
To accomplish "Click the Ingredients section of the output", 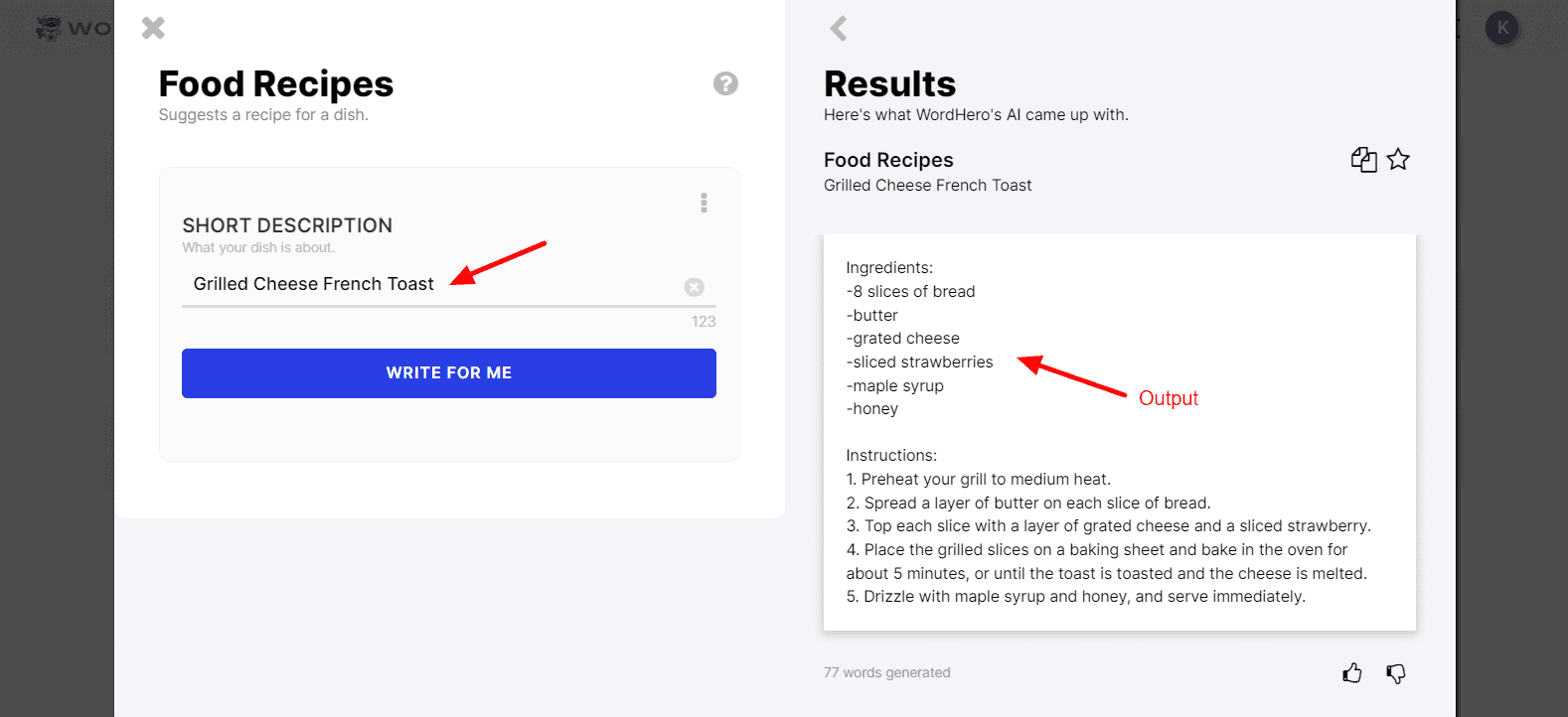I will pos(889,268).
